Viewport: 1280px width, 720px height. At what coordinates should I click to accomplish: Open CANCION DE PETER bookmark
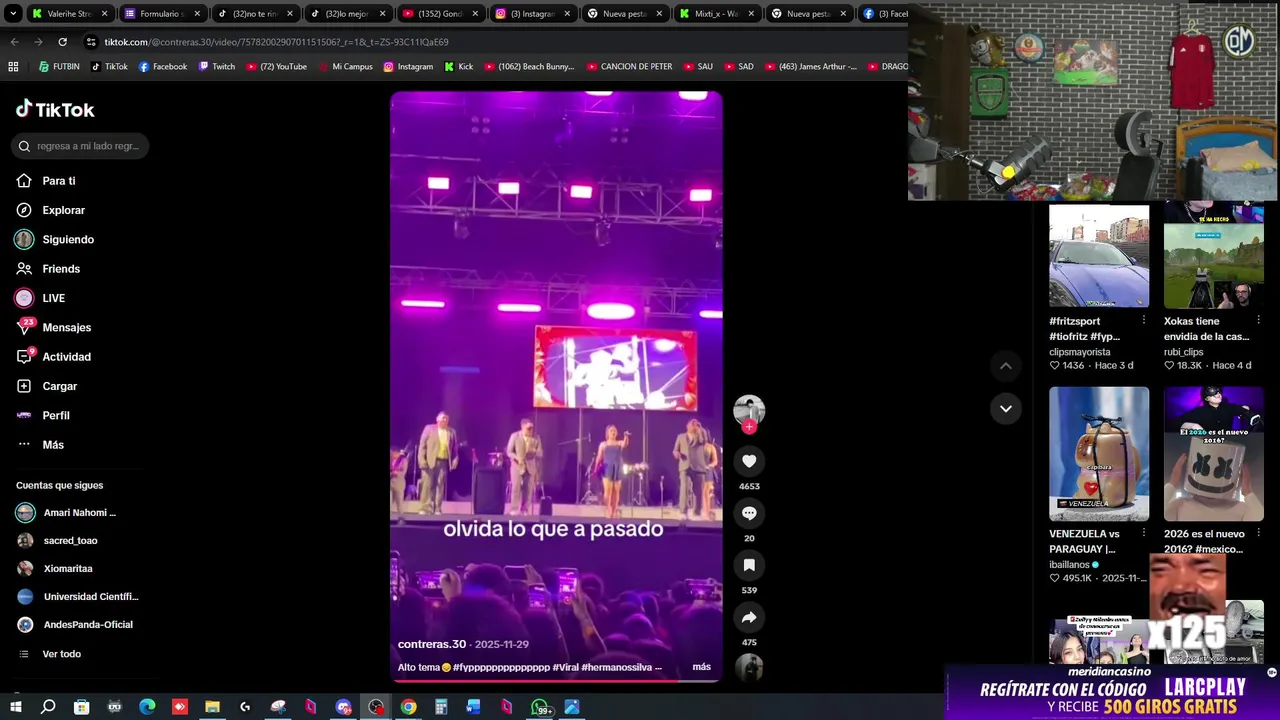[x=629, y=67]
